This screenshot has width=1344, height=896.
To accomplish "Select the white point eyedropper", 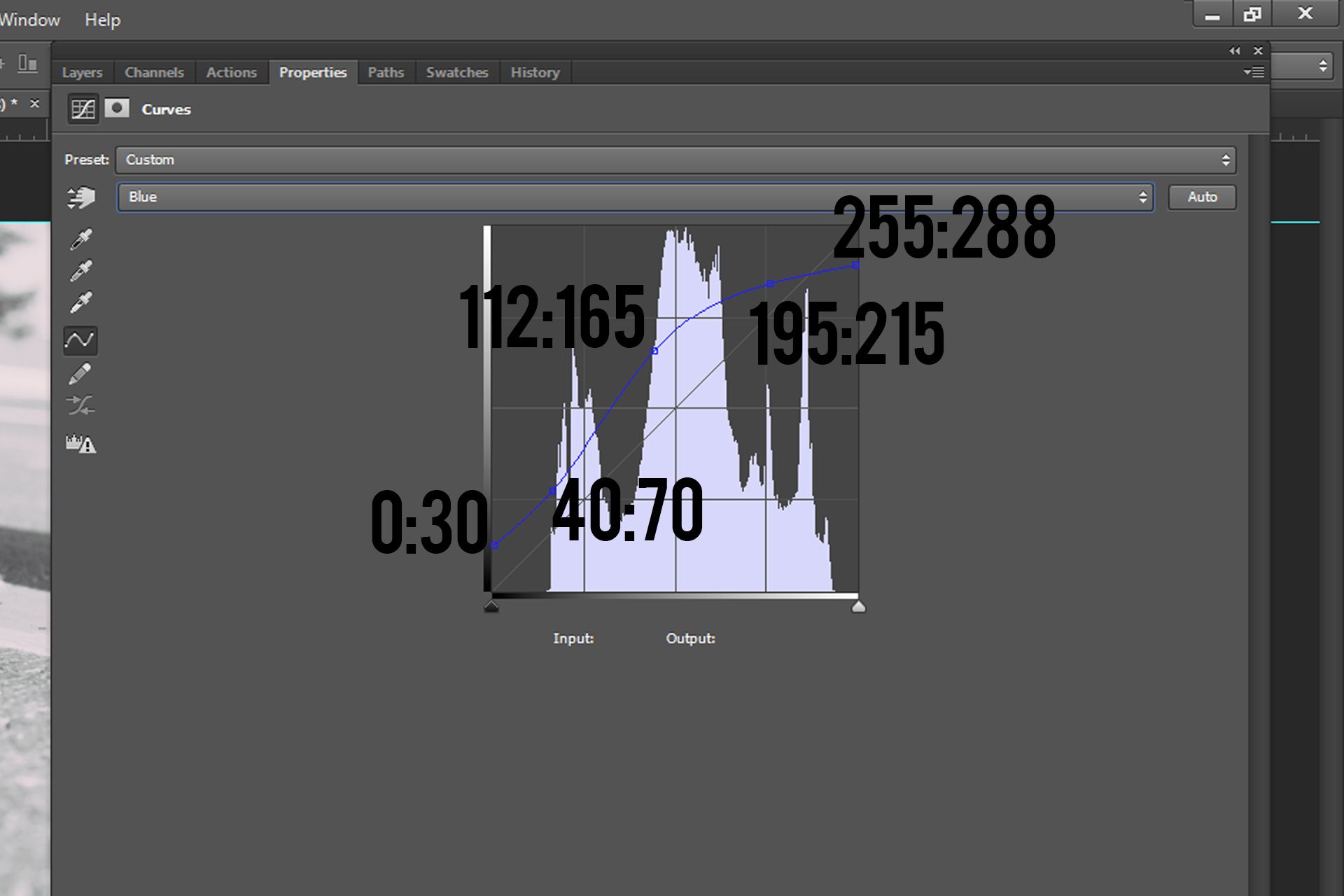I will pos(81,302).
